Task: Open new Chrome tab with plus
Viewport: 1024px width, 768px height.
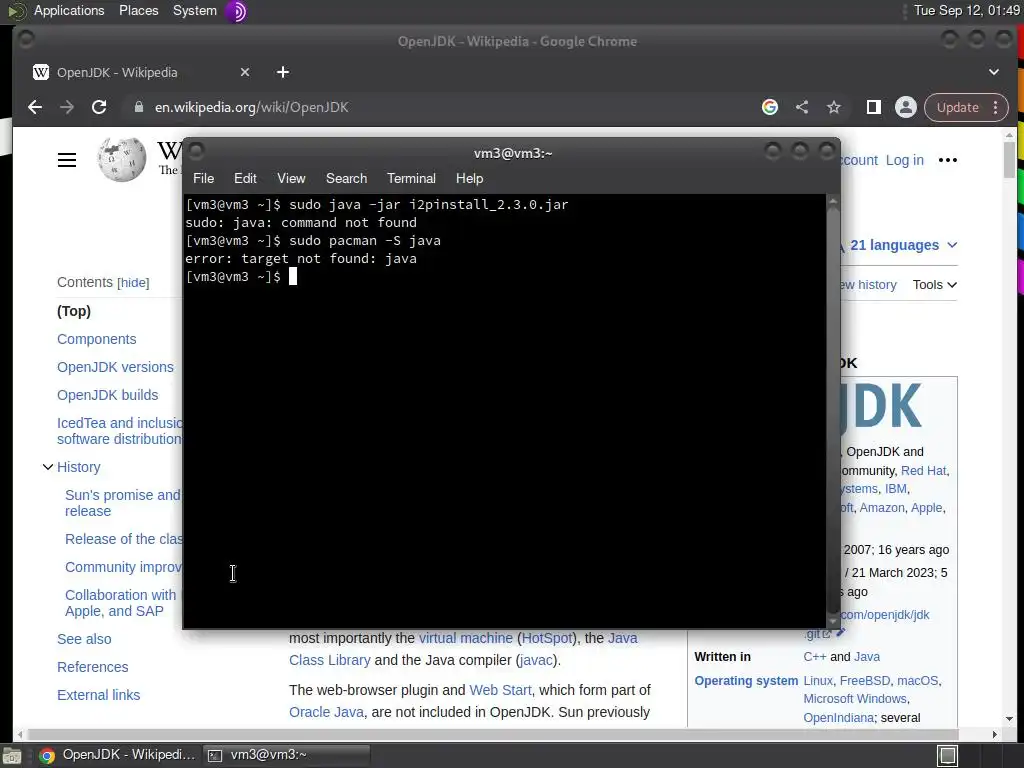Action: point(283,72)
